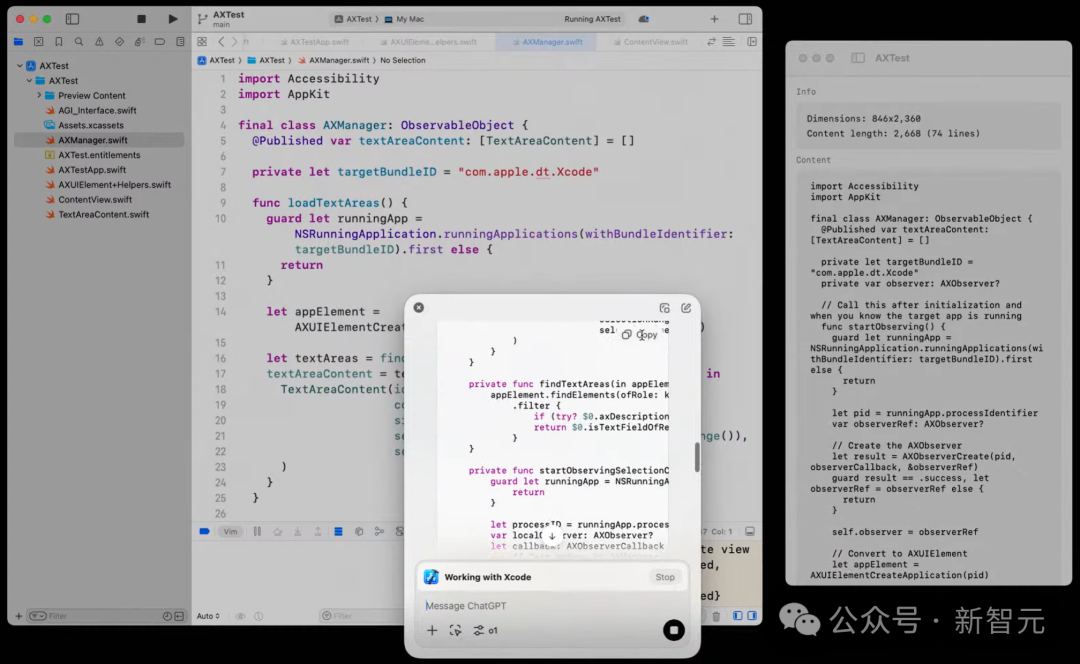Image resolution: width=1080 pixels, height=664 pixels.
Task: Go back in editor history
Action: pos(221,42)
